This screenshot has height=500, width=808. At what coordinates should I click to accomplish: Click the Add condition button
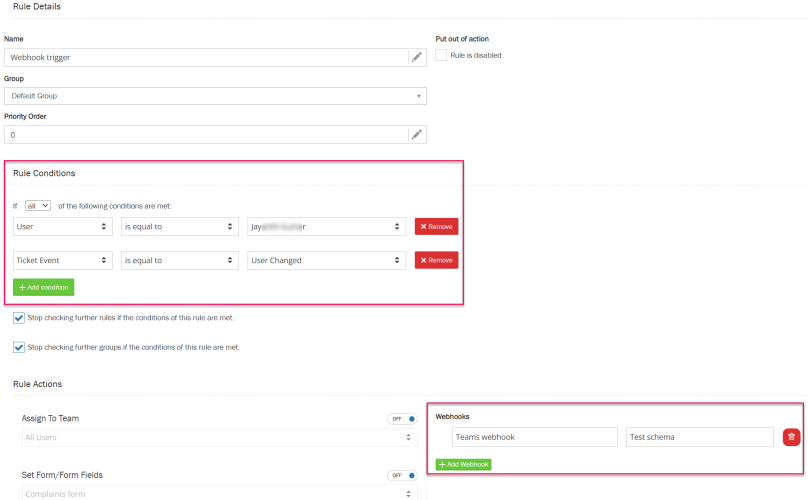click(x=43, y=287)
